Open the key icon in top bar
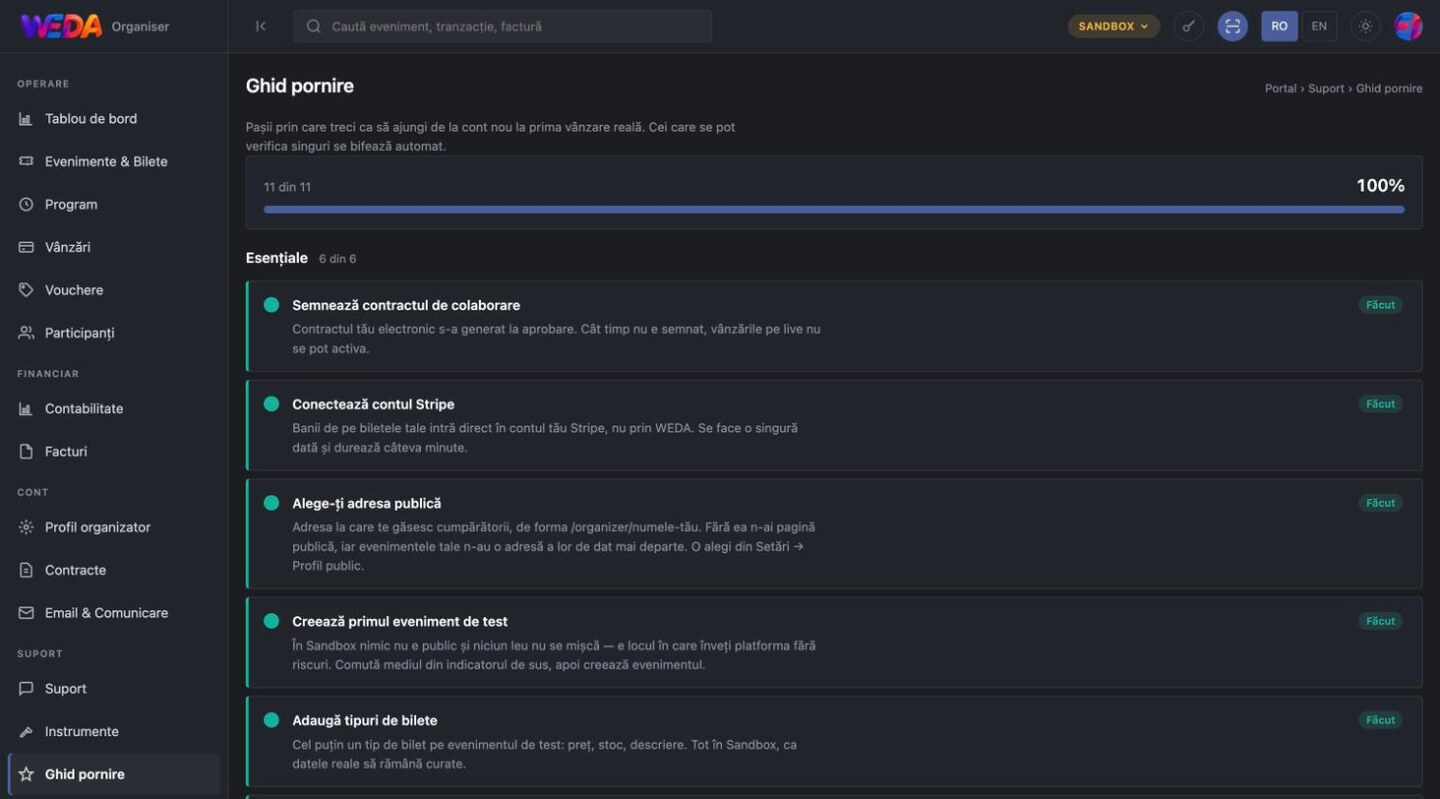The image size is (1440, 799). click(x=1188, y=26)
